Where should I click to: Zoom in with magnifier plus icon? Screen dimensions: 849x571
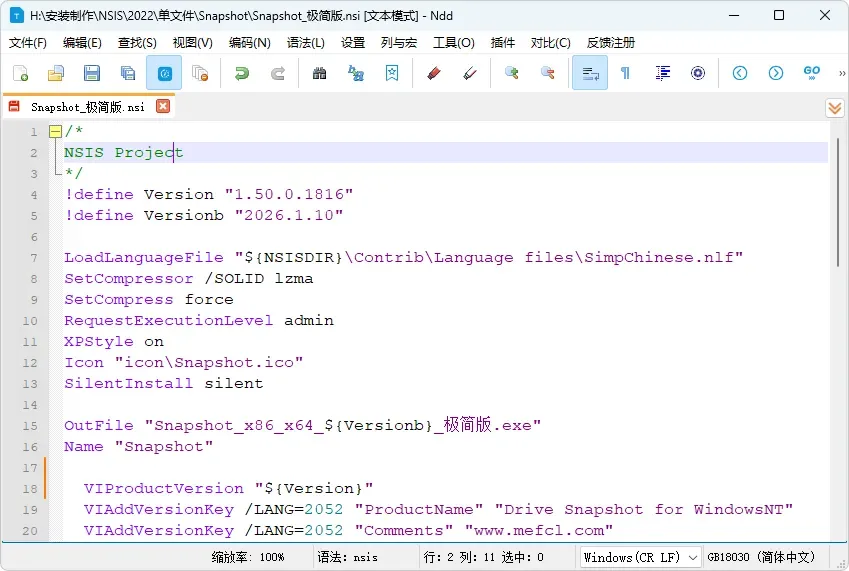coord(512,73)
